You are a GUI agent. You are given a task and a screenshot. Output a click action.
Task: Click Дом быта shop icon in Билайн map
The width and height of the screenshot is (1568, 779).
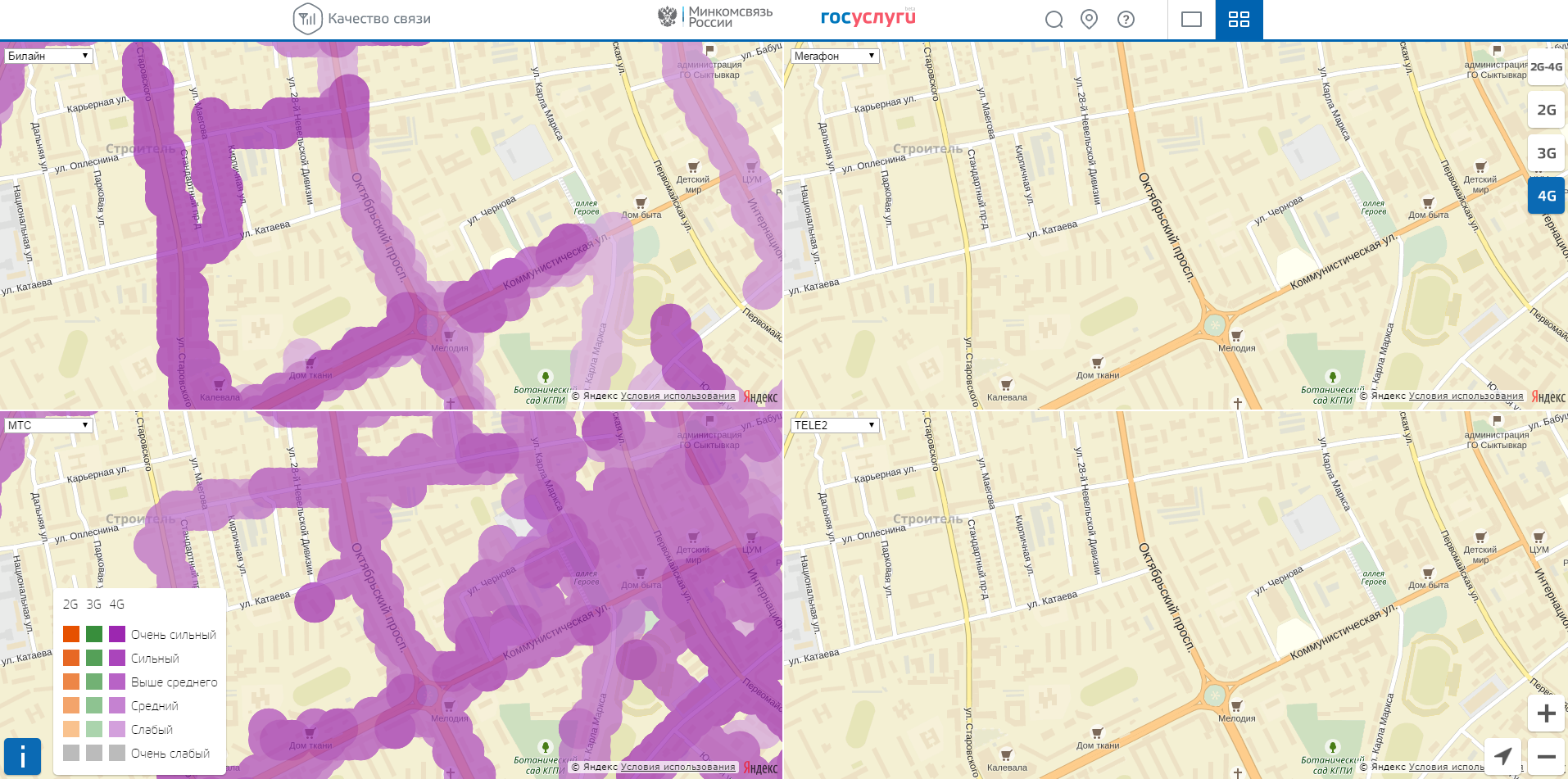click(641, 203)
